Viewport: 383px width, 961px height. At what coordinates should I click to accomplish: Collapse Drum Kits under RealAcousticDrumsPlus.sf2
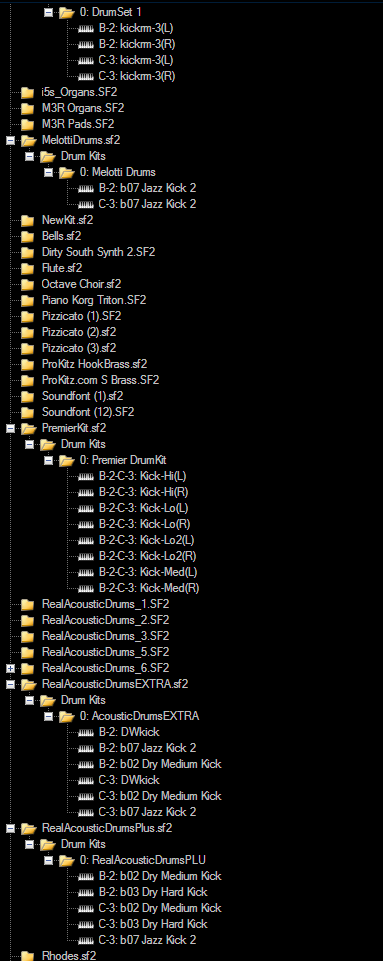pyautogui.click(x=29, y=844)
